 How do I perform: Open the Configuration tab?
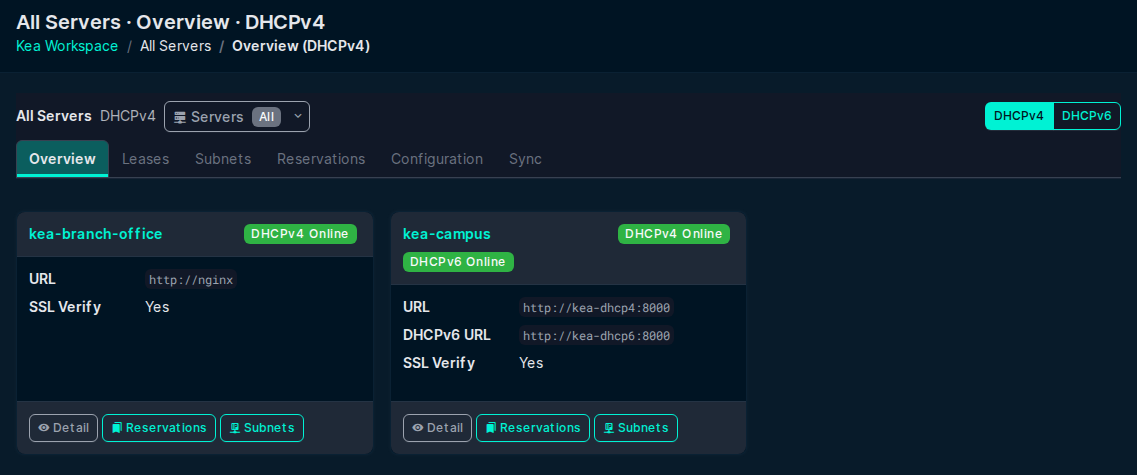[x=437, y=159]
